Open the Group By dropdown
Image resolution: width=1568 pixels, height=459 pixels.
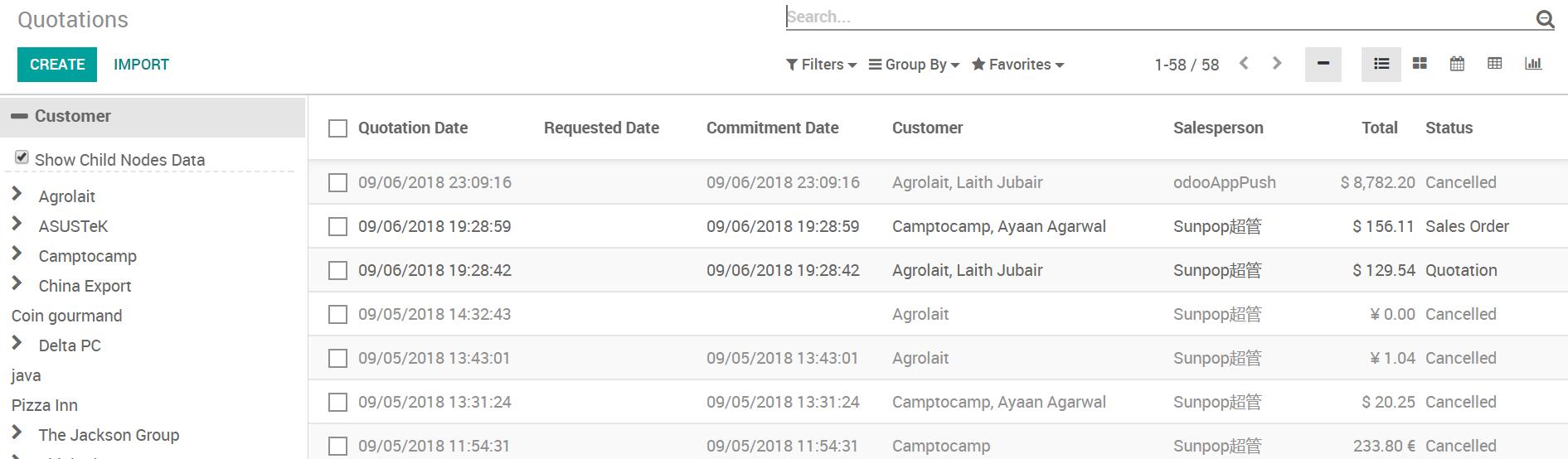tap(914, 65)
